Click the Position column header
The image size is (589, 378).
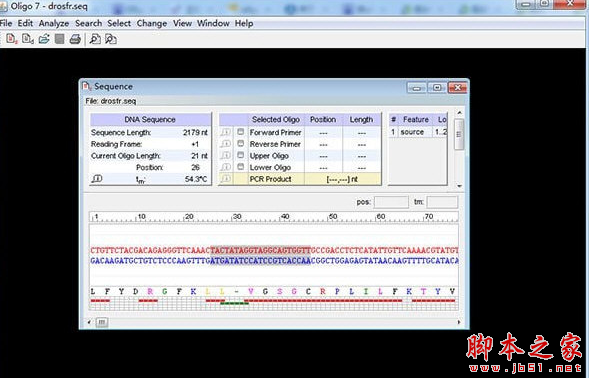point(323,119)
